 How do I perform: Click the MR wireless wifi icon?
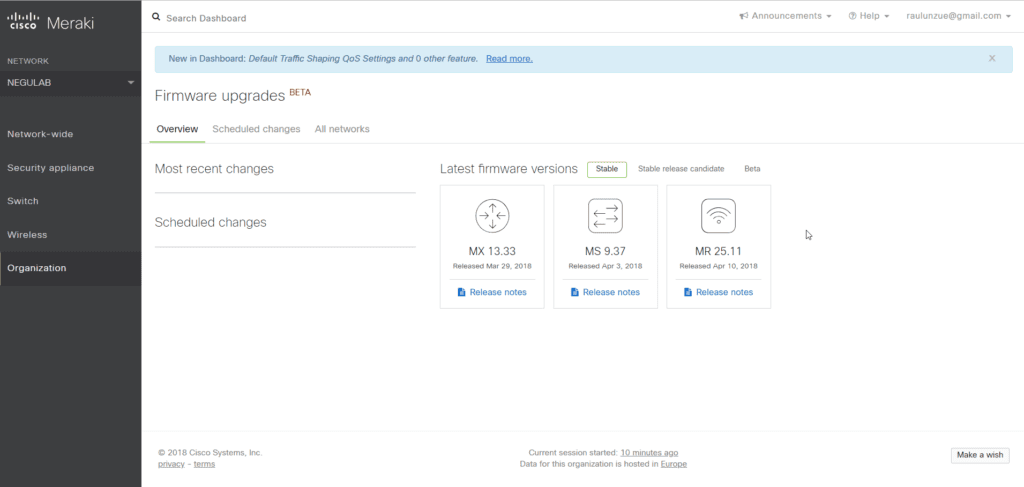click(718, 216)
